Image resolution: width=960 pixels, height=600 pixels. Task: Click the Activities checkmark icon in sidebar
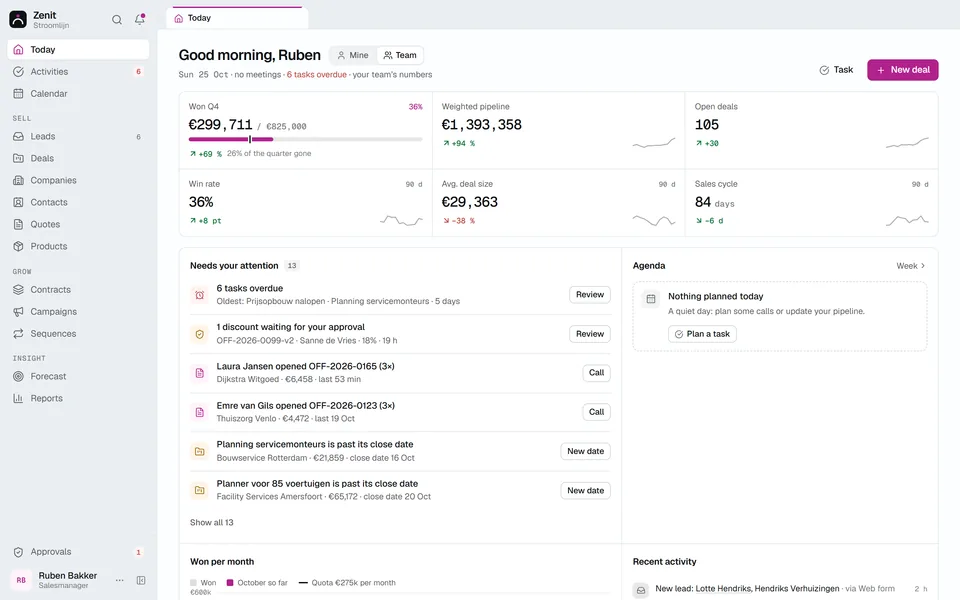click(x=18, y=72)
